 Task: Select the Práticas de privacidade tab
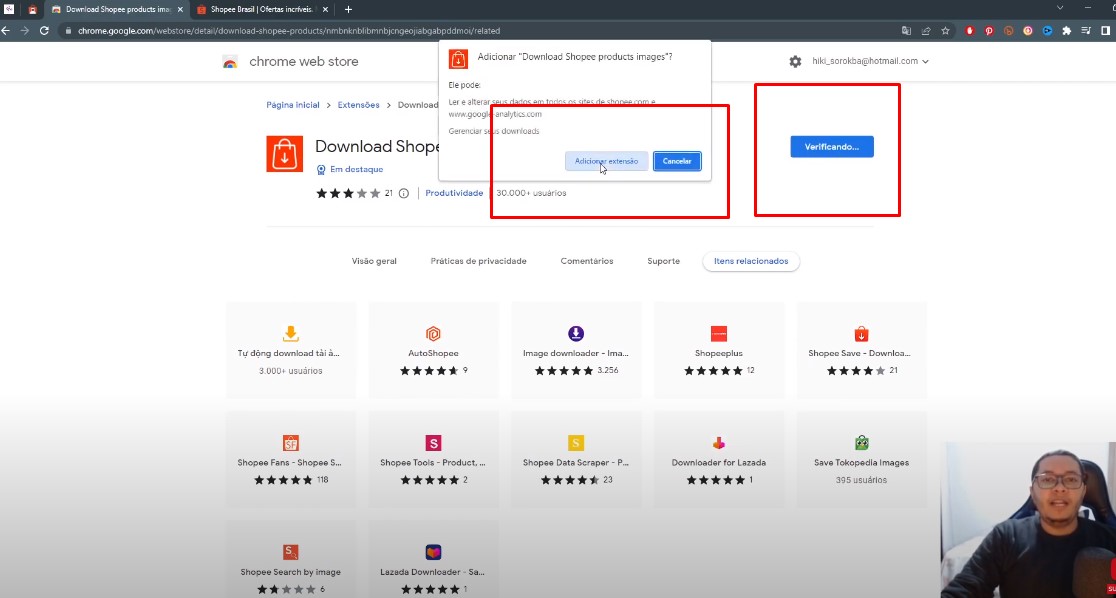coord(478,261)
